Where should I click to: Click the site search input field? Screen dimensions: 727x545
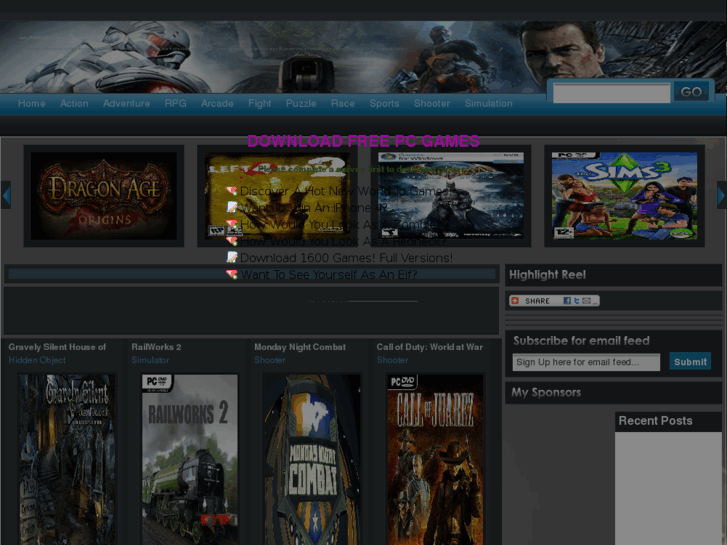pos(611,93)
